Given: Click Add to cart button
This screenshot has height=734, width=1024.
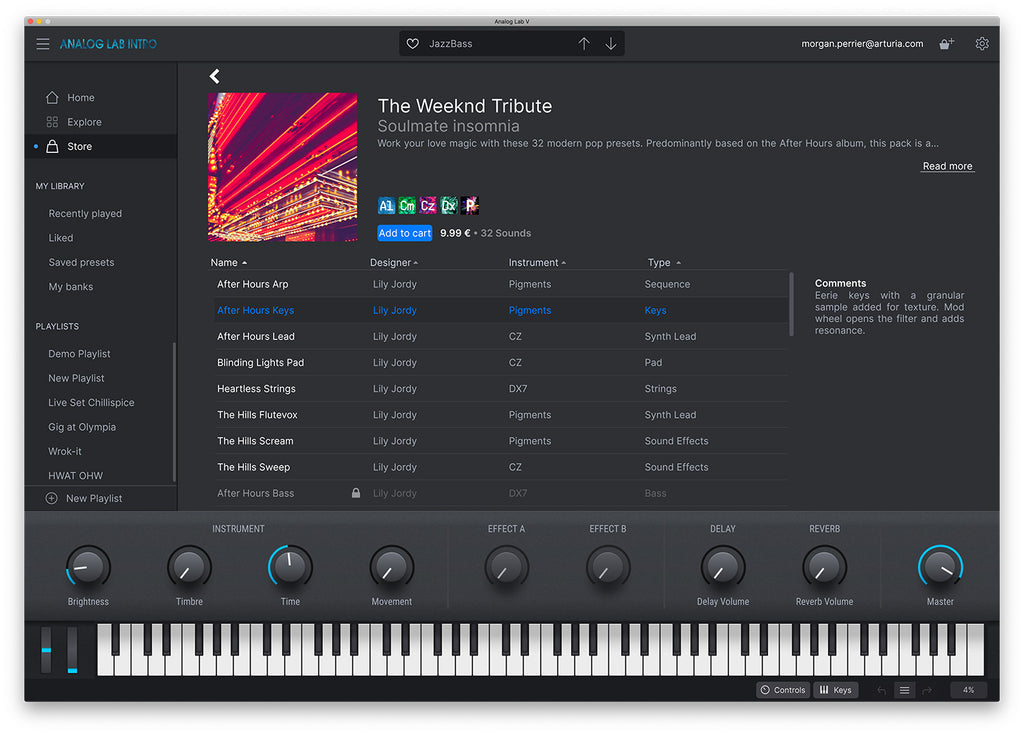Looking at the screenshot, I should (404, 233).
